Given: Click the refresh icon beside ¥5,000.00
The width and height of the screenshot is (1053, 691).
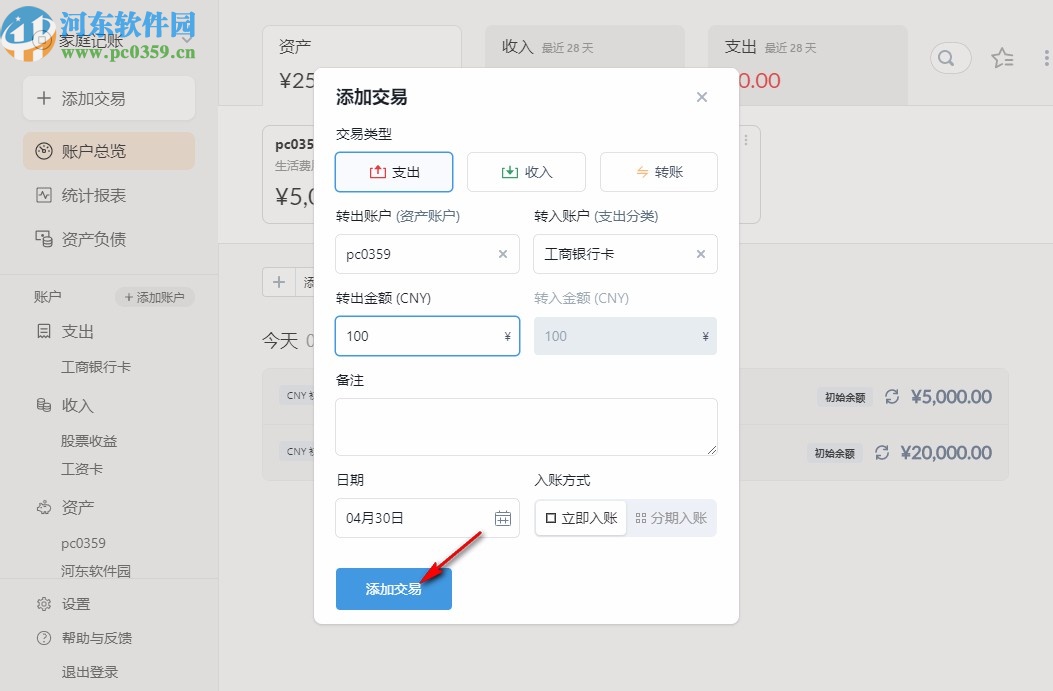Looking at the screenshot, I should click(890, 396).
